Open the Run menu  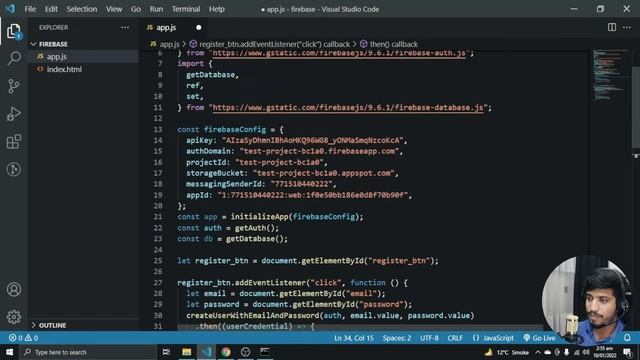point(156,9)
